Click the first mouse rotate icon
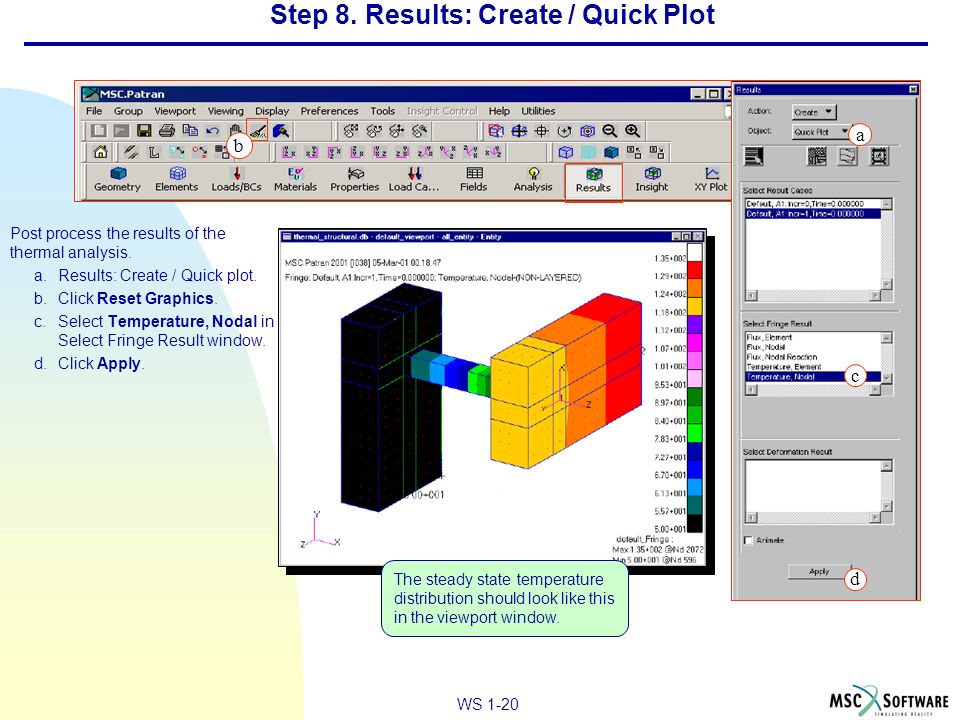 (x=350, y=130)
